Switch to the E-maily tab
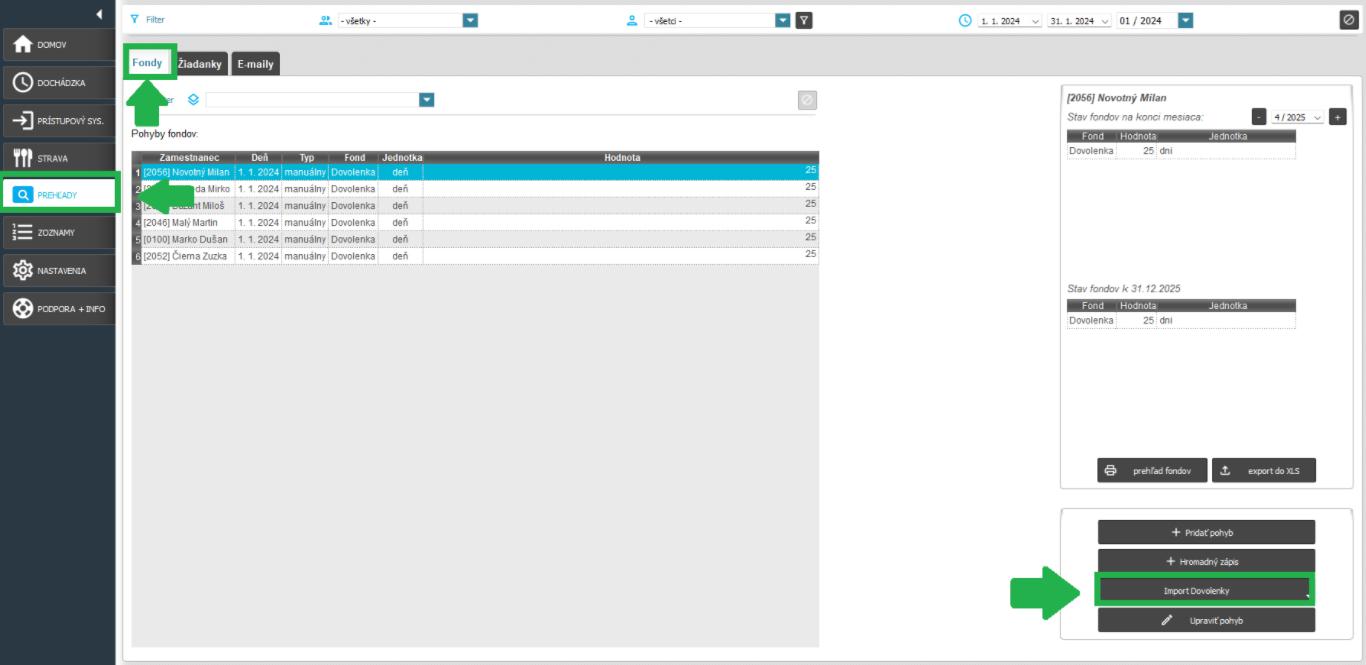The height and width of the screenshot is (665, 1366). [255, 64]
